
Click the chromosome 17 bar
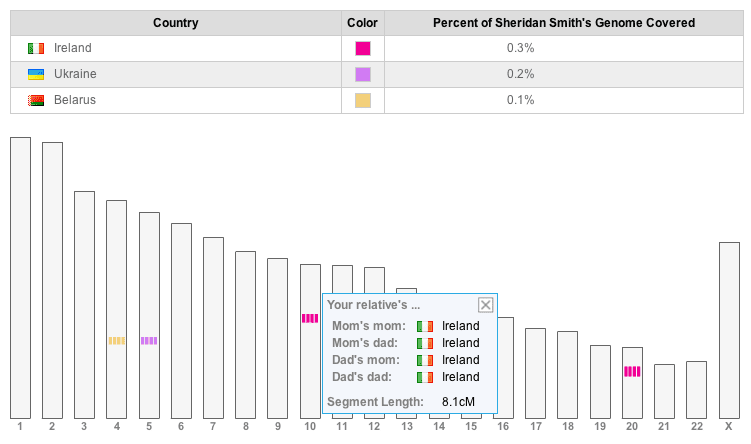(535, 374)
